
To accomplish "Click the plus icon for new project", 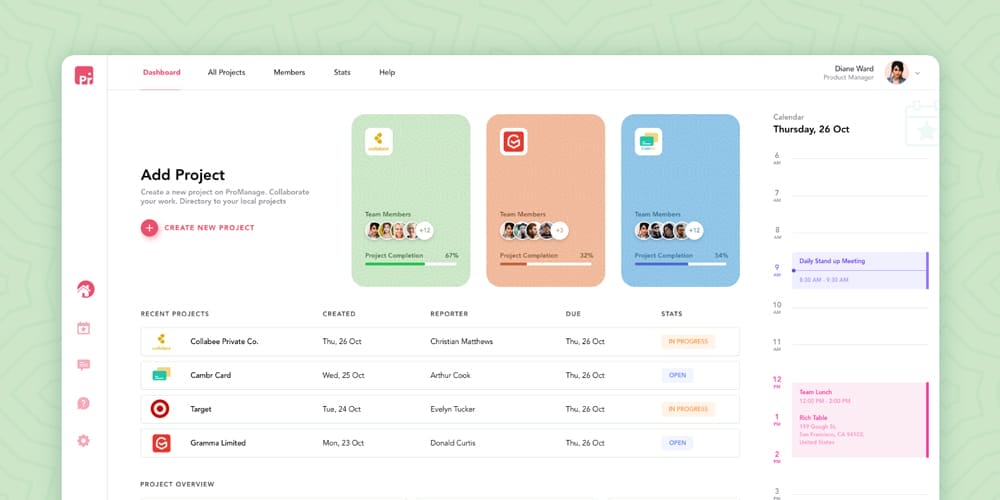I will [149, 228].
